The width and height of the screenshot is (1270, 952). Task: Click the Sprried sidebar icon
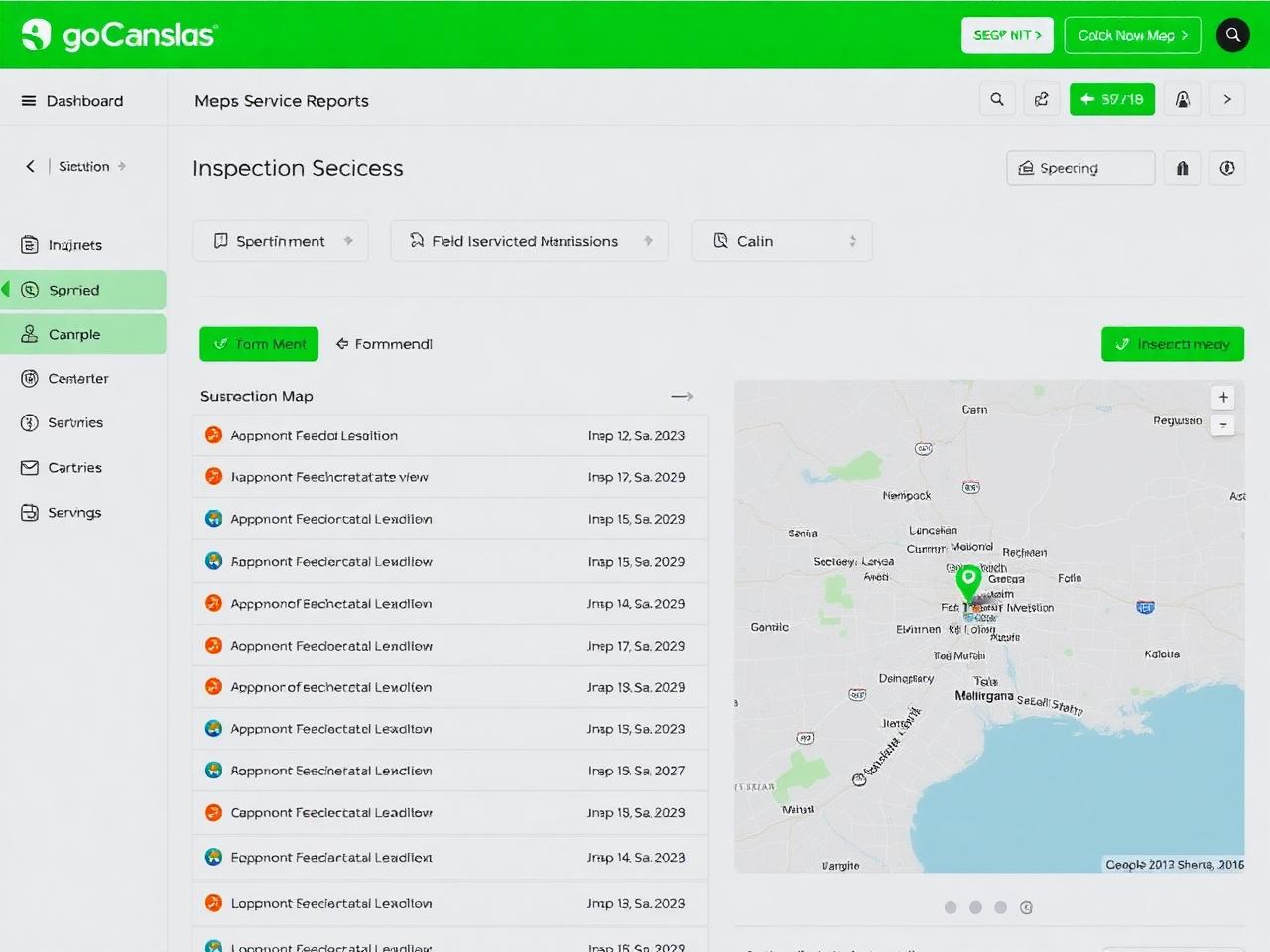click(30, 290)
